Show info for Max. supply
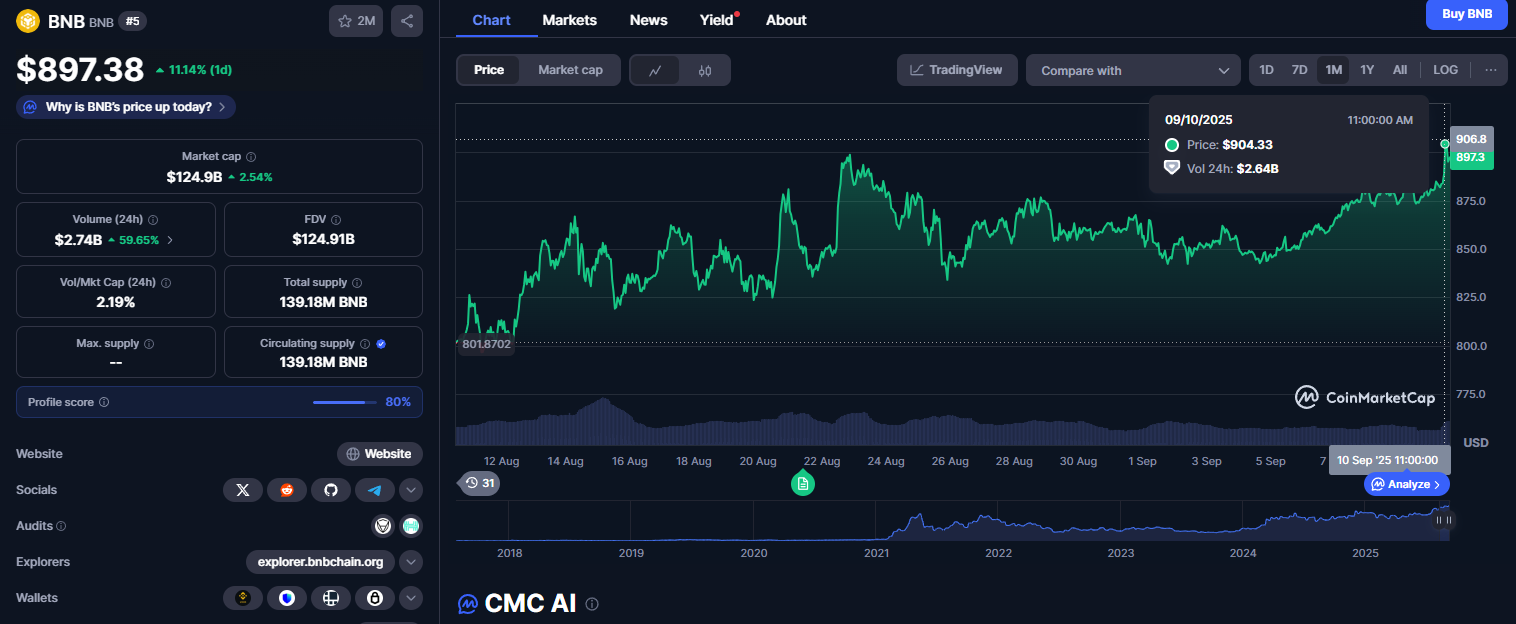Image resolution: width=1516 pixels, height=624 pixels. [x=149, y=344]
